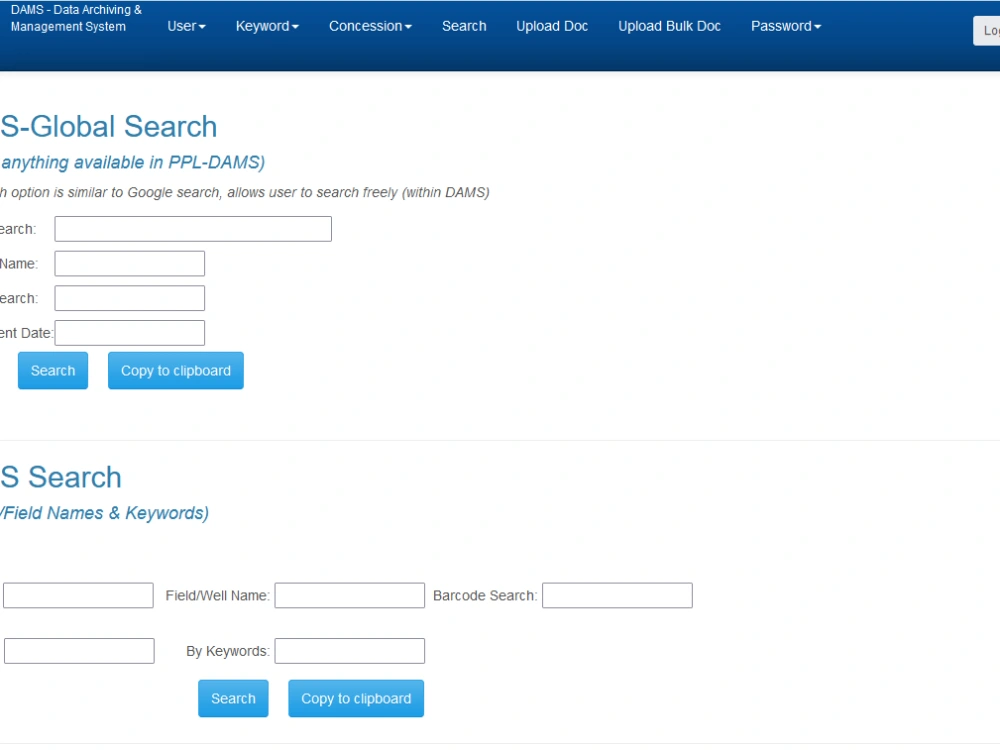
Task: Click the search box below the Name field
Action: pos(129,297)
